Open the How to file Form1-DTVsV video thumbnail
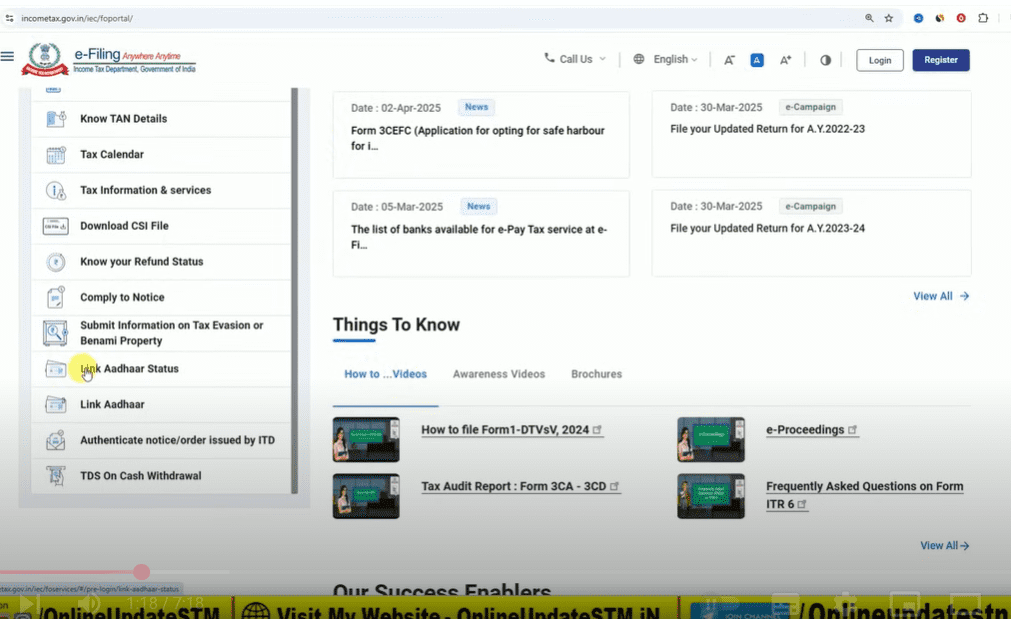 (x=366, y=440)
